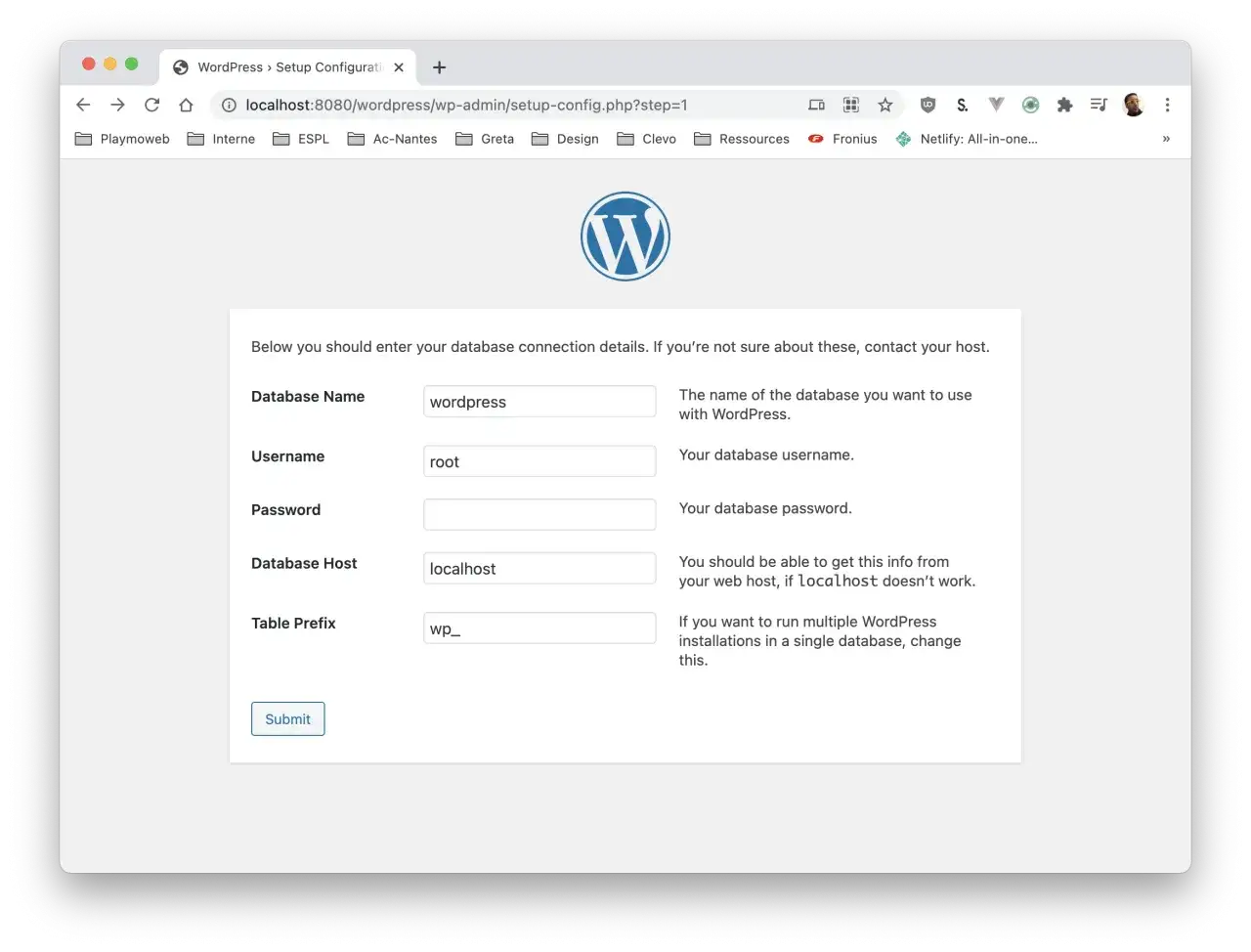
Task: Open the Vue devtools extension icon
Action: 996,105
